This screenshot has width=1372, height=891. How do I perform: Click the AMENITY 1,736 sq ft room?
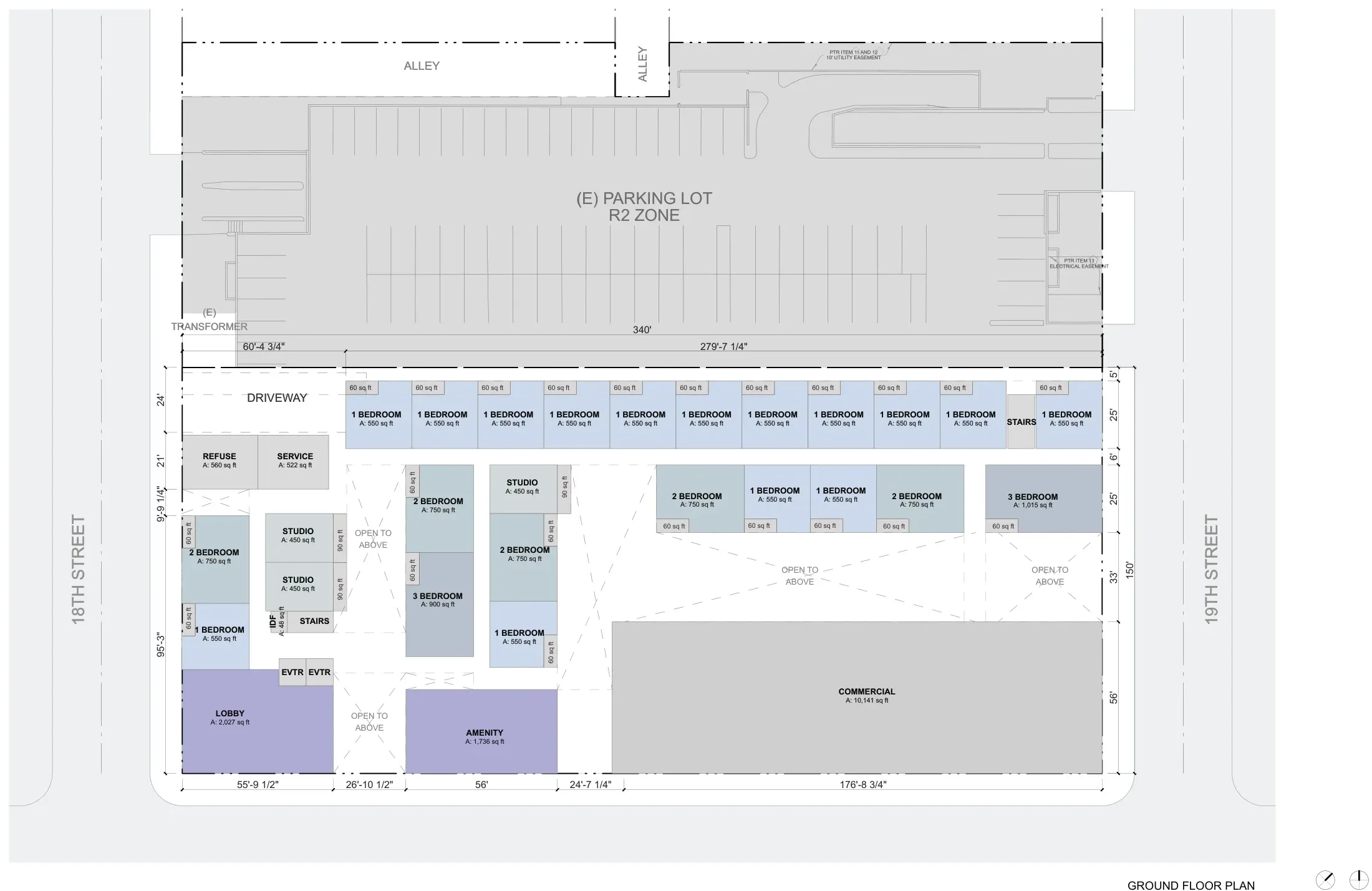481,731
